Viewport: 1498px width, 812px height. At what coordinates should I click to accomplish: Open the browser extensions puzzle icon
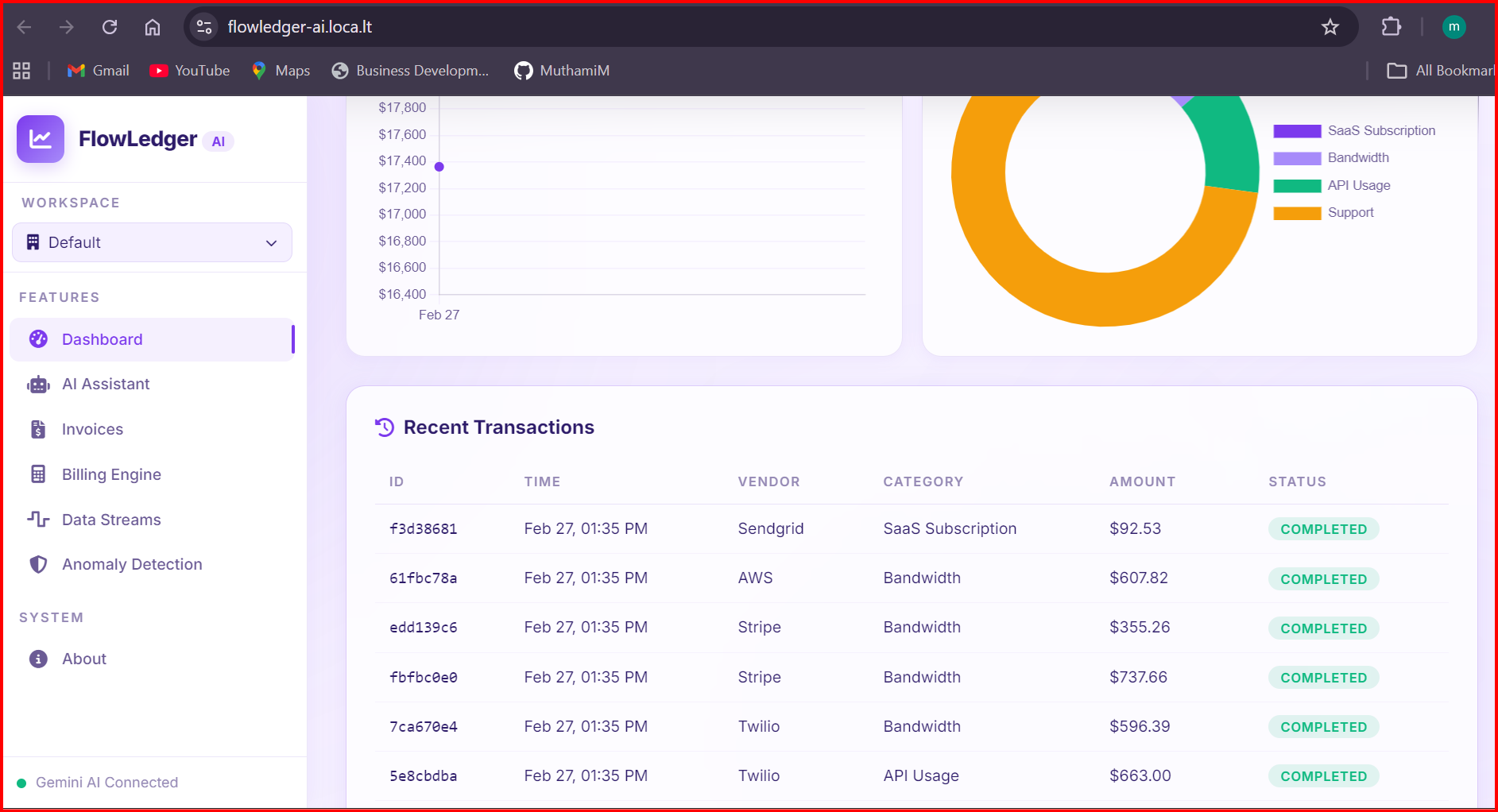[x=1392, y=27]
